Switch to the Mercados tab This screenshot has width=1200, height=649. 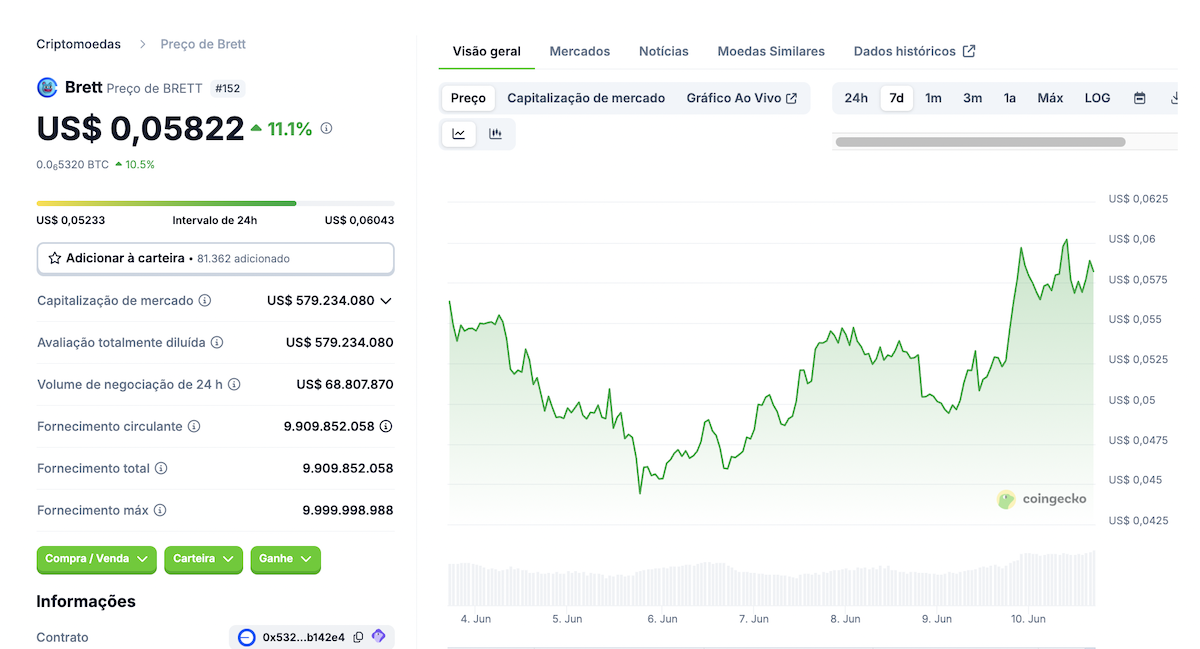[x=580, y=51]
